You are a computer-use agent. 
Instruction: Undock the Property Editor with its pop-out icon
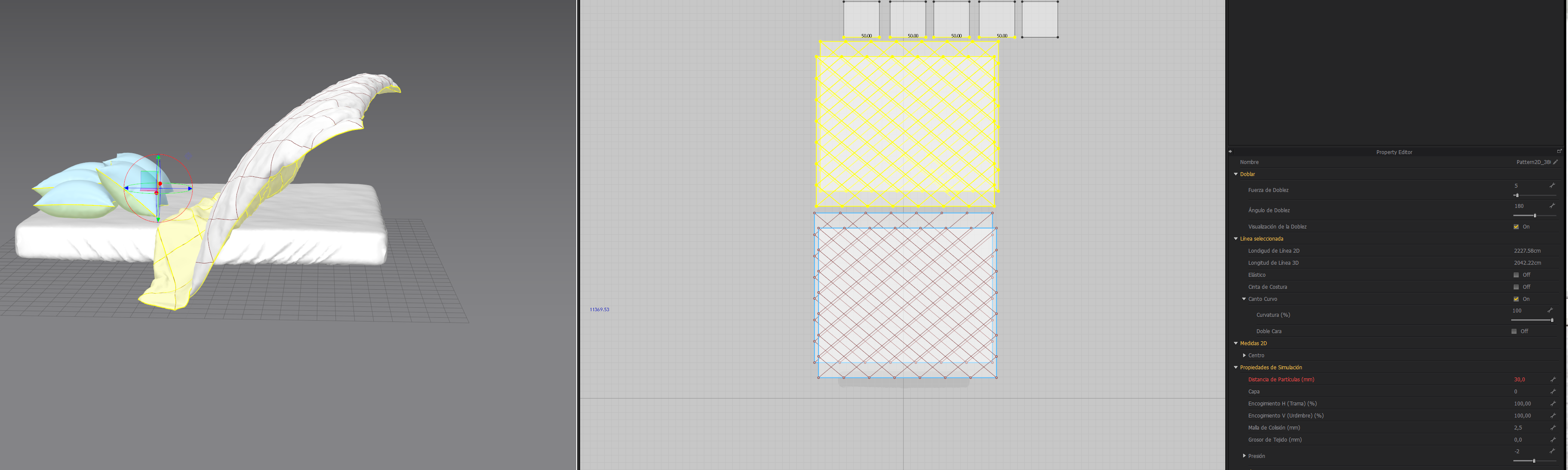pyautogui.click(x=1559, y=152)
